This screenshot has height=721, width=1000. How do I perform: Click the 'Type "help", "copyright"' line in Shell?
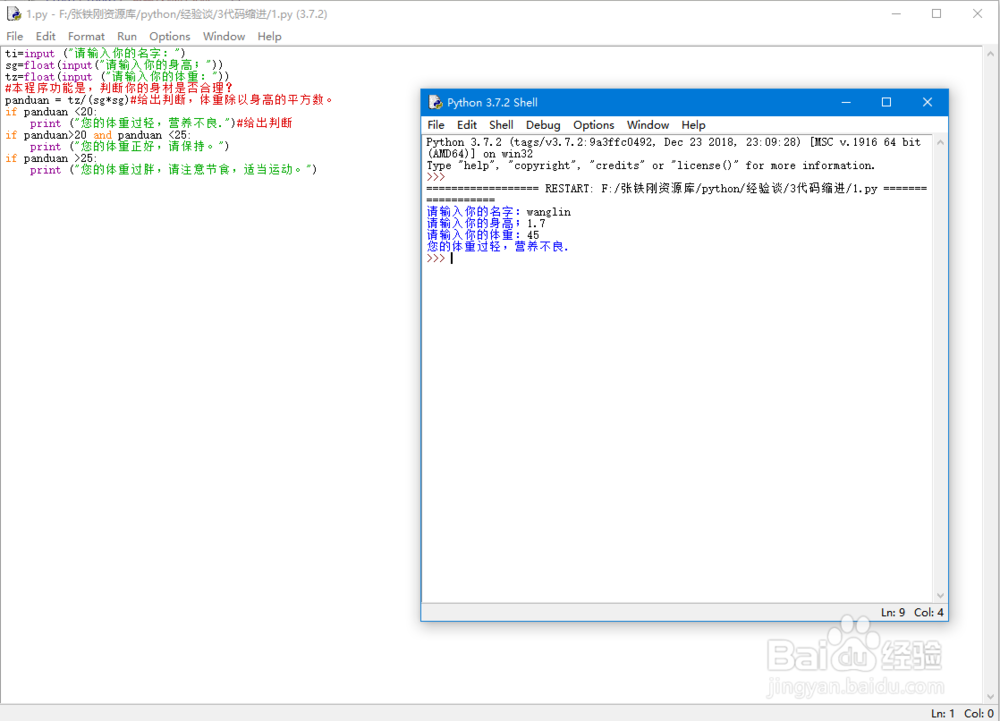click(651, 166)
